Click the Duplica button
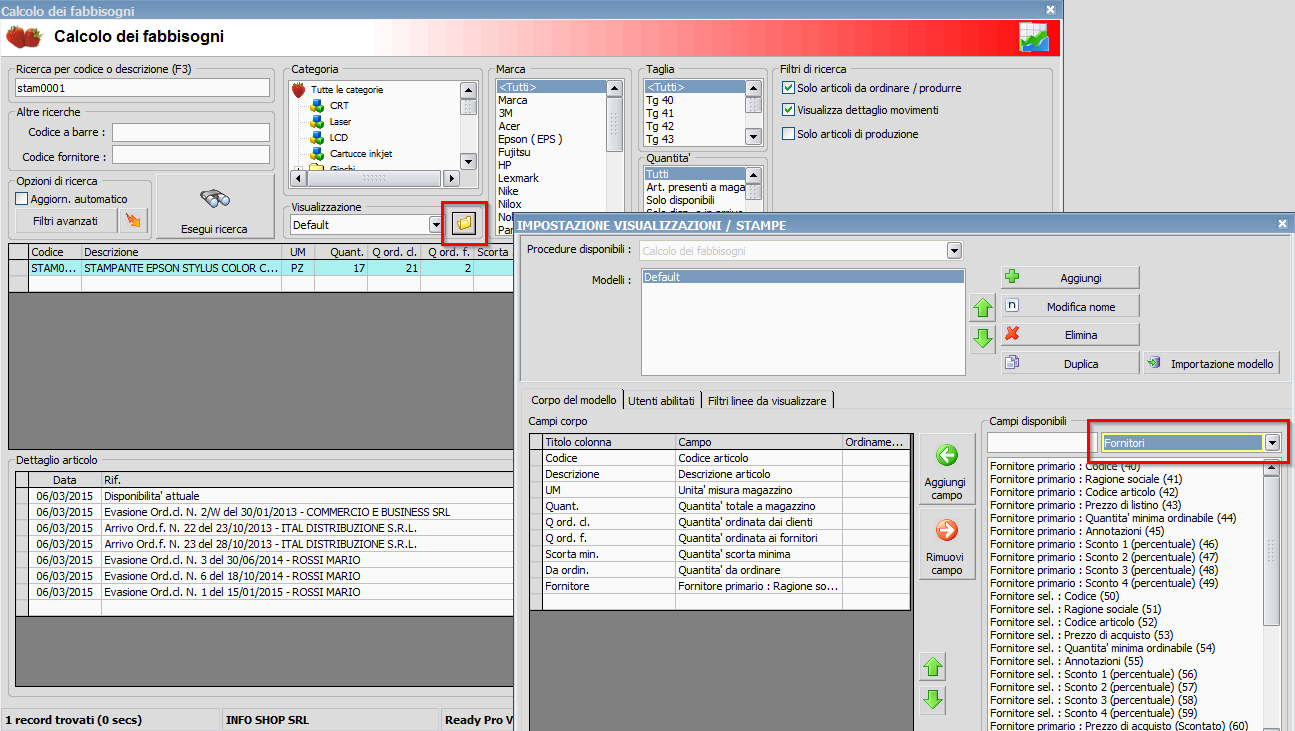The height and width of the screenshot is (731, 1295). pyautogui.click(x=1071, y=364)
